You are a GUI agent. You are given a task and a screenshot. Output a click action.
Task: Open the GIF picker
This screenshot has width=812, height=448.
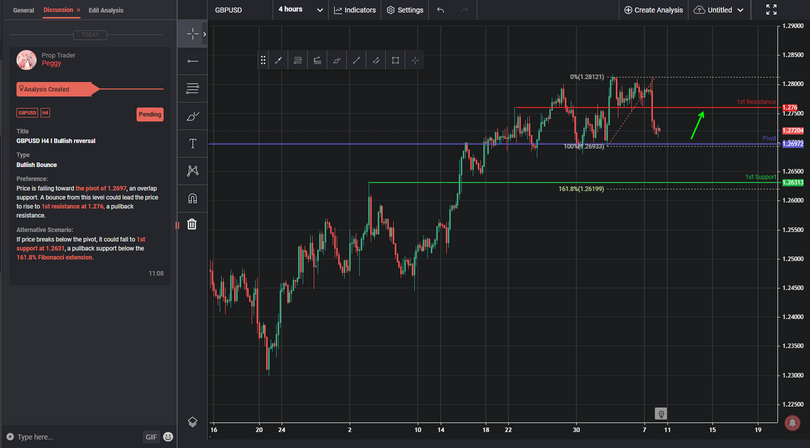click(151, 437)
